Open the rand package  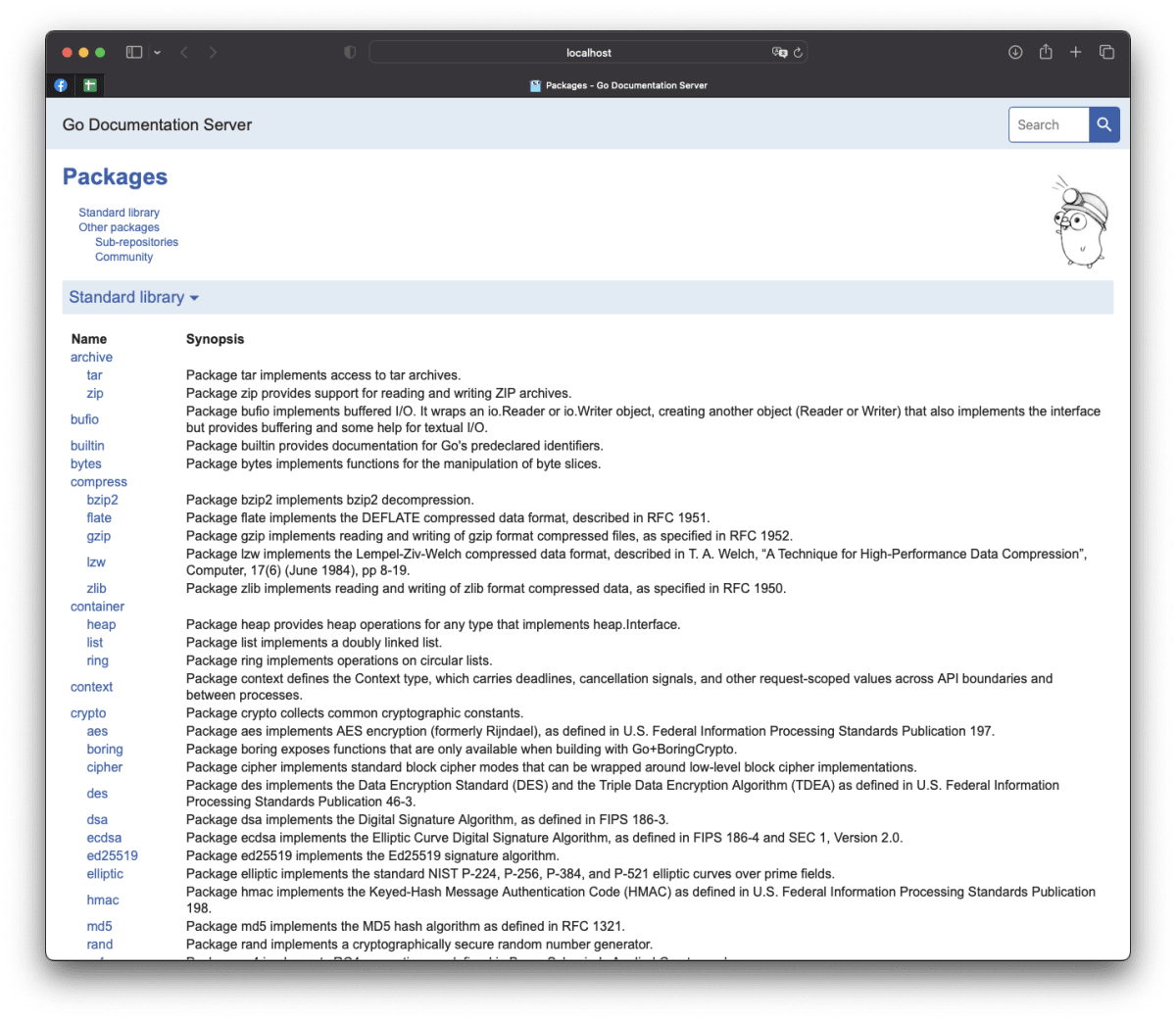tap(99, 945)
